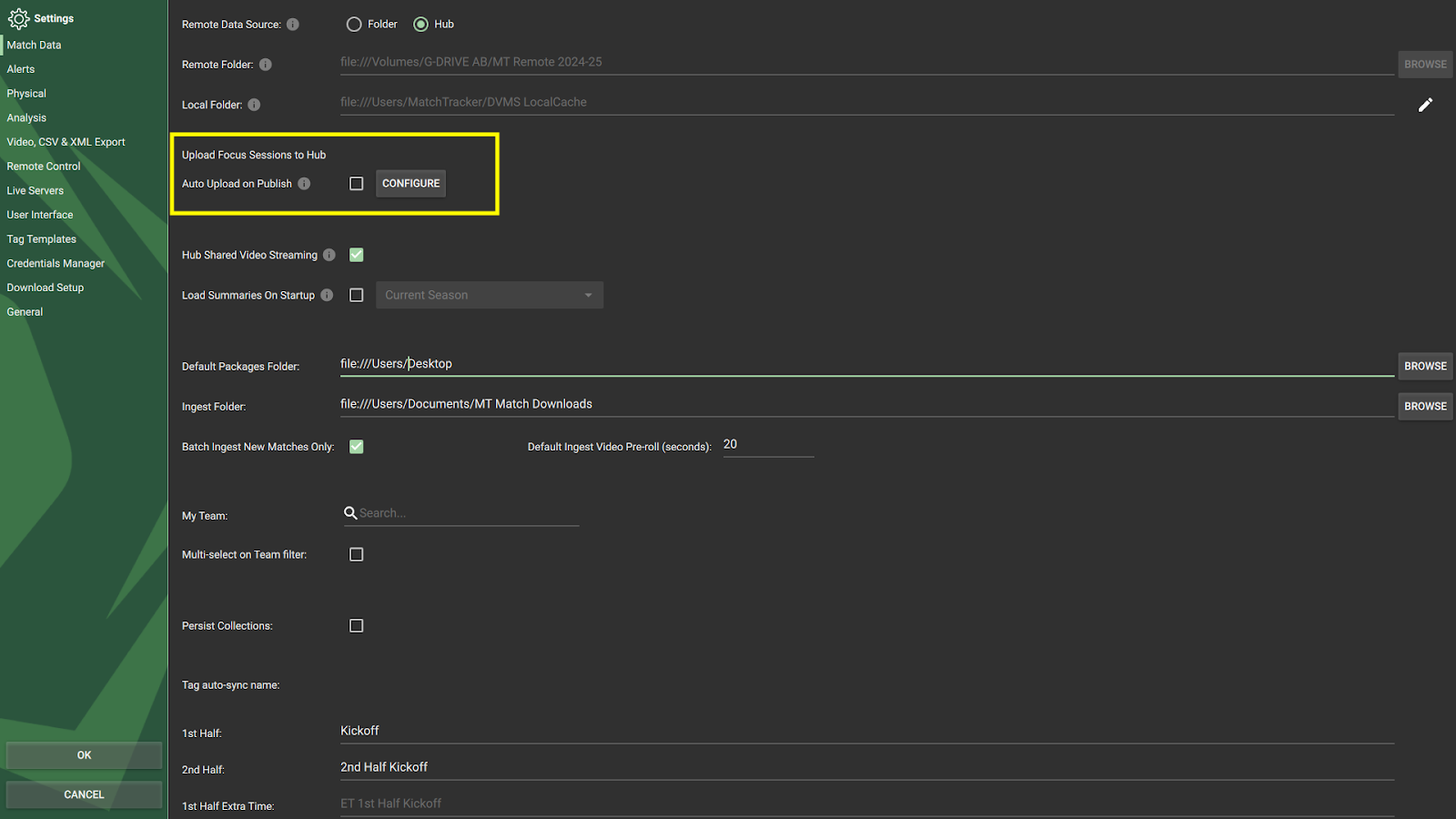
Task: Click the info icon beside Remote Folder
Action: click(x=265, y=65)
